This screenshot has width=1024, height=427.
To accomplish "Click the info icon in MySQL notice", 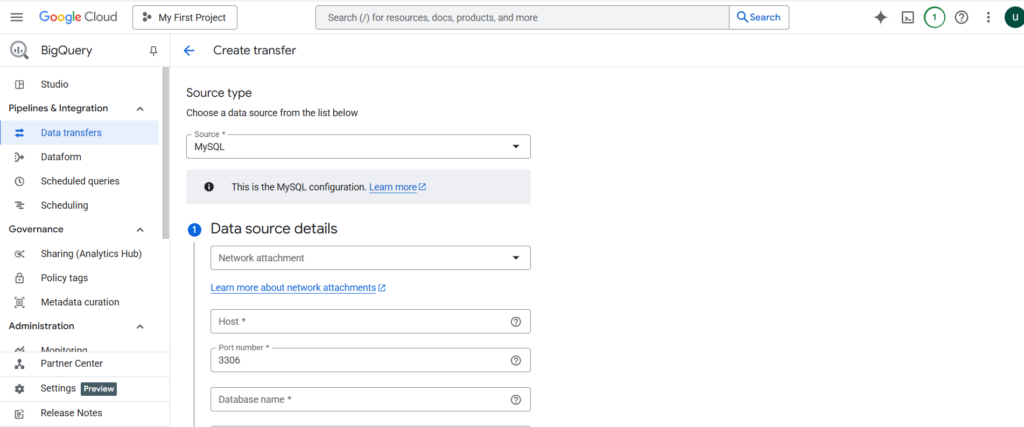I will (209, 187).
